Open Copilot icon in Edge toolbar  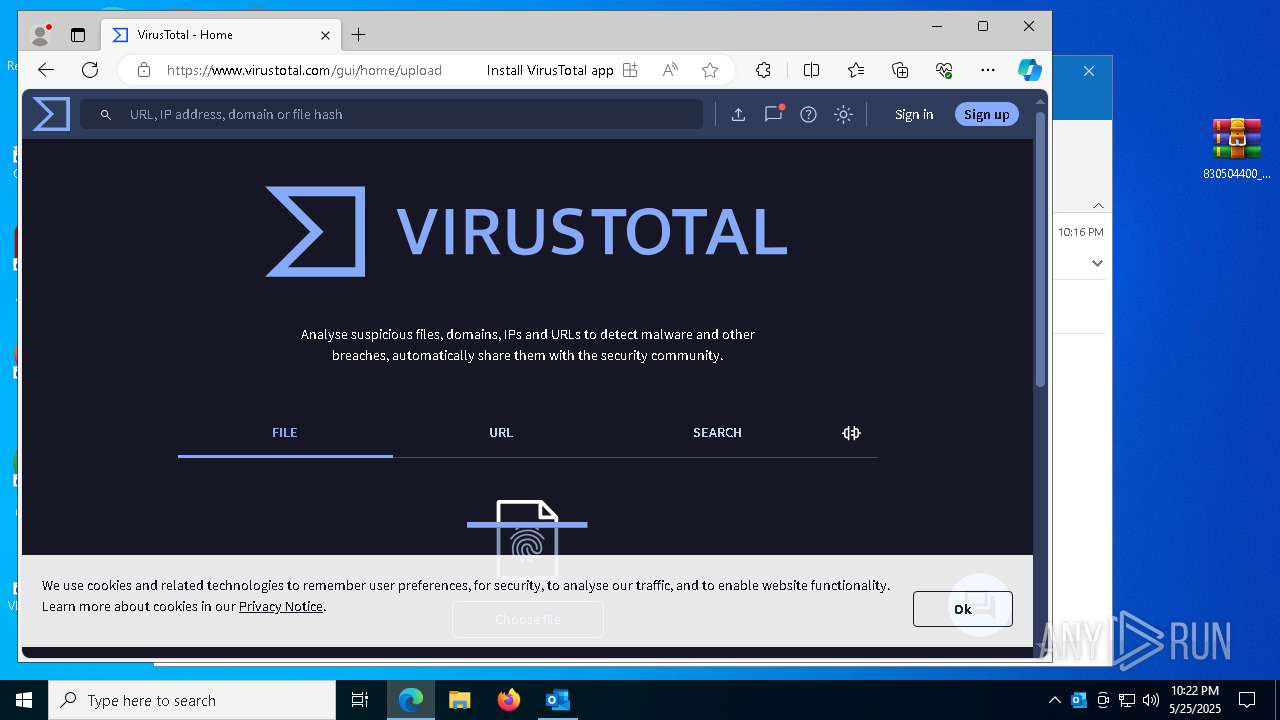point(1030,70)
